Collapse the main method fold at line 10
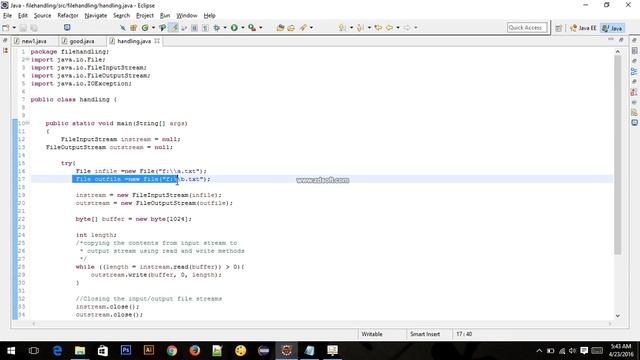The width and height of the screenshot is (640, 360). (x=28, y=123)
